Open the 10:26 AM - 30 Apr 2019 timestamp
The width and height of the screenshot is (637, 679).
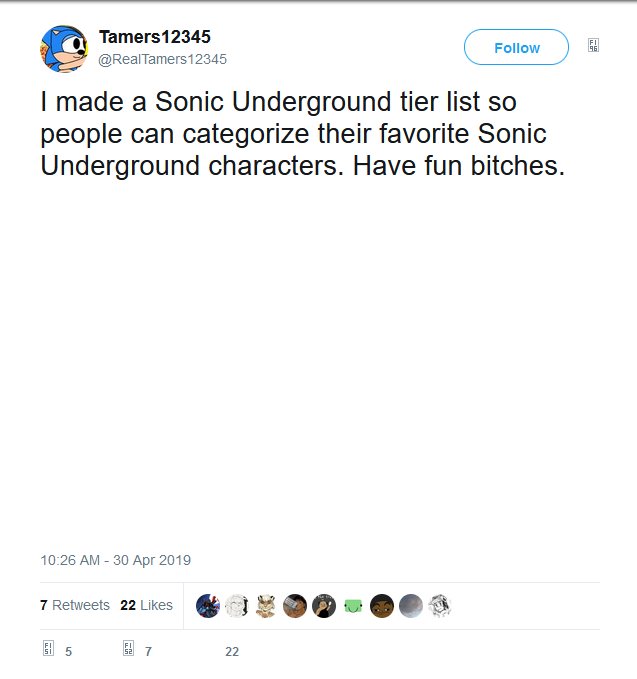coord(115,560)
